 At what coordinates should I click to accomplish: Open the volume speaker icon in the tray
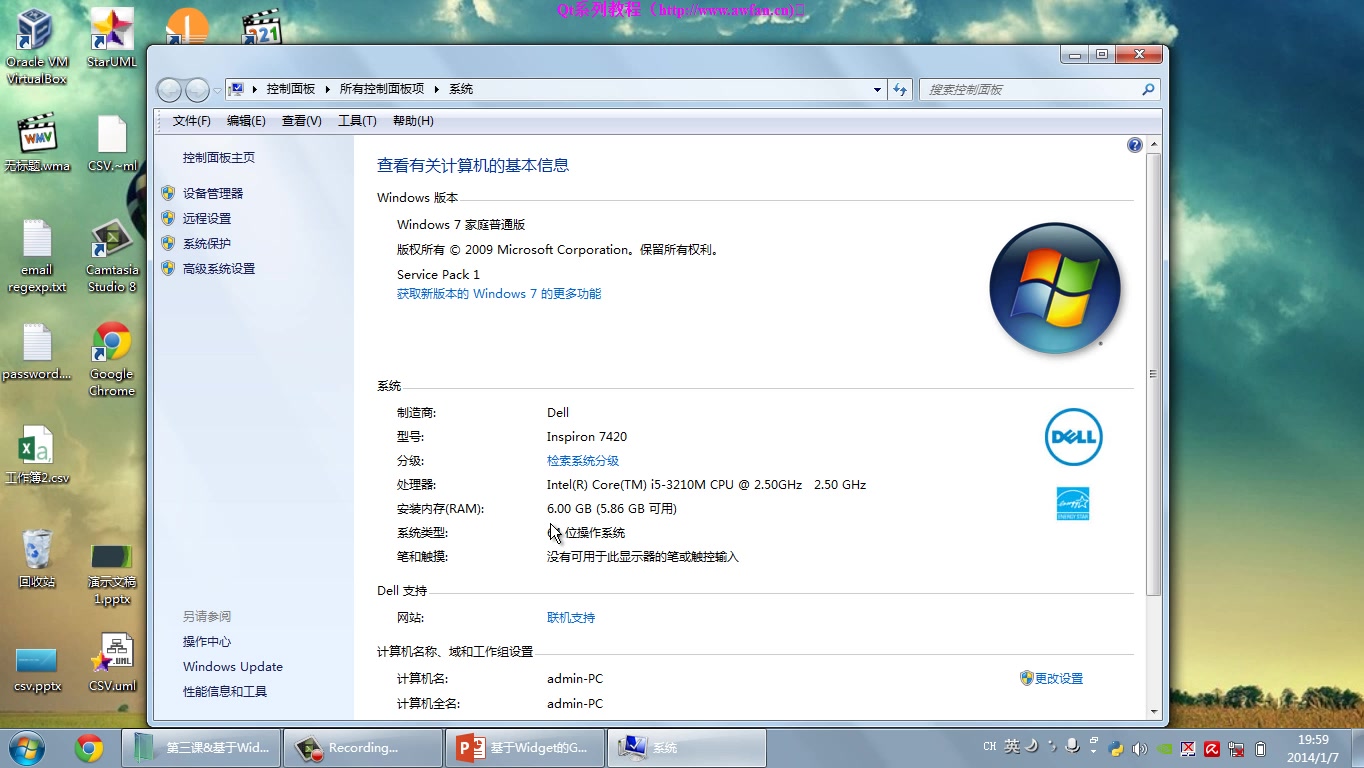pyautogui.click(x=1139, y=747)
